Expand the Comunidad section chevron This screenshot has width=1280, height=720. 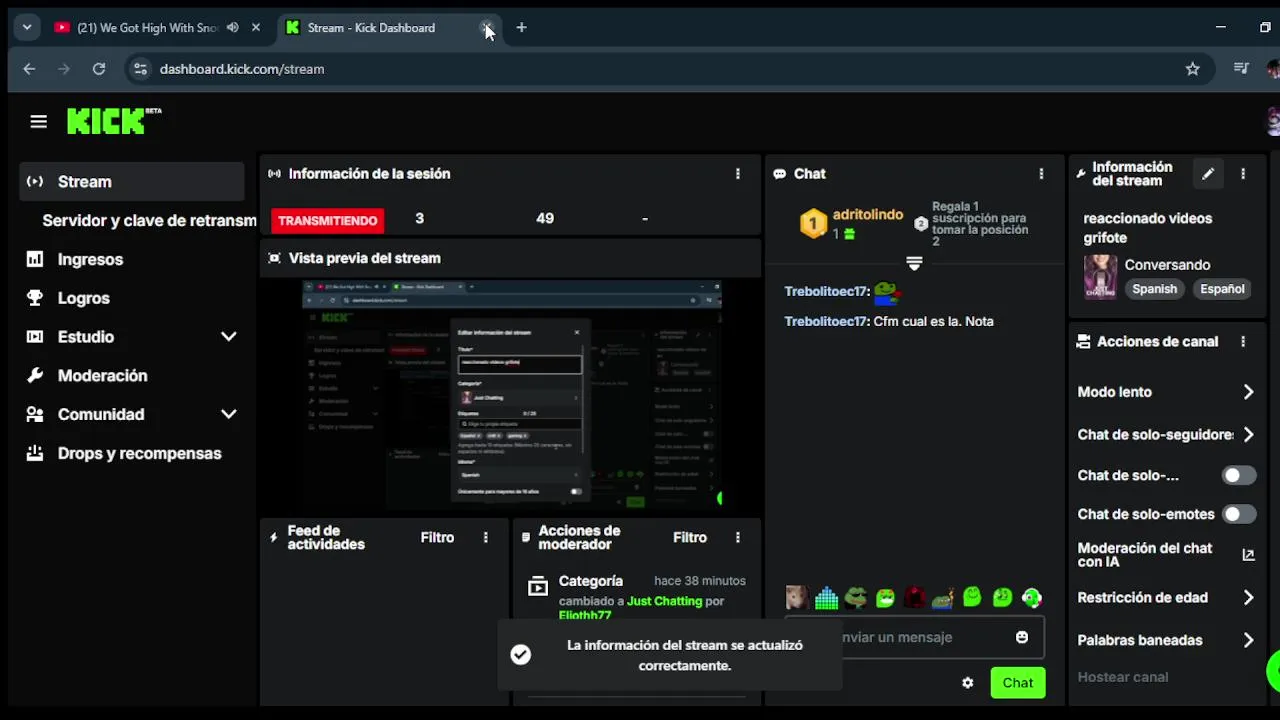228,414
